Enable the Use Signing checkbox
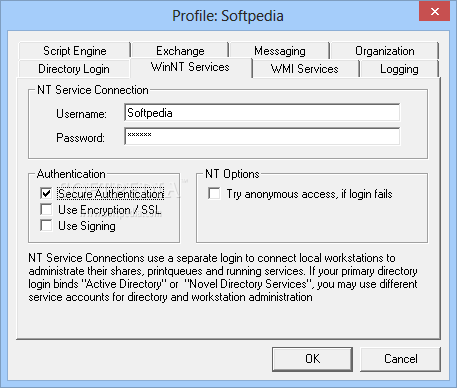 [x=46, y=225]
